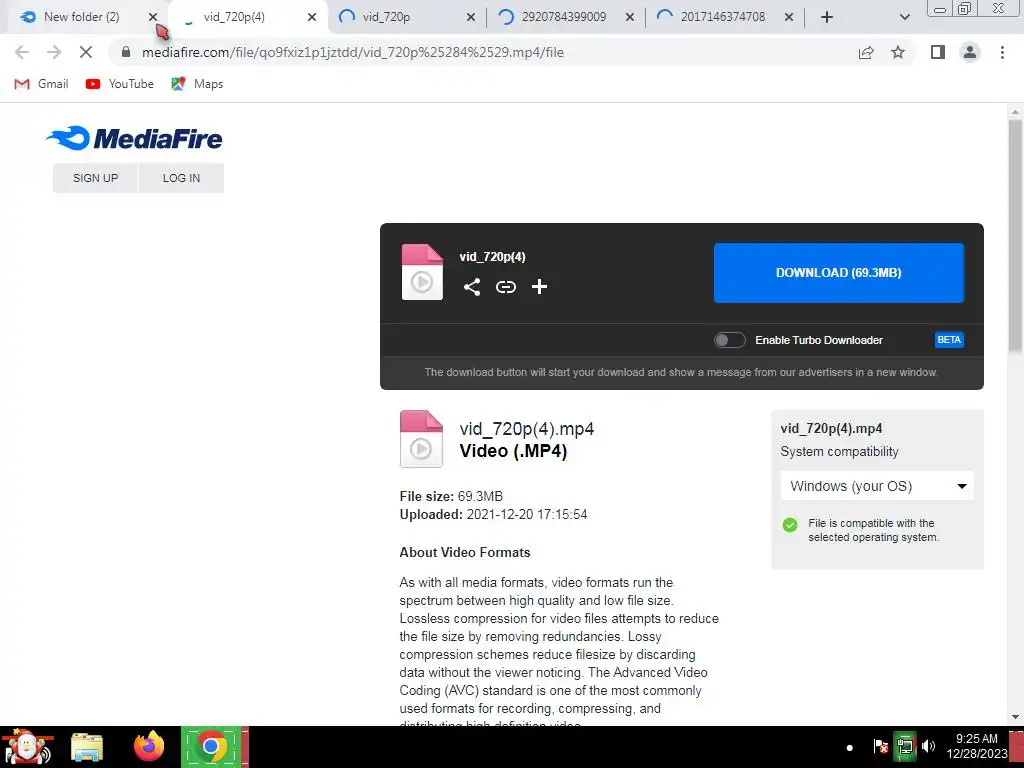This screenshot has height=768, width=1024.
Task: Close the vid_720p tab
Action: tap(471, 18)
